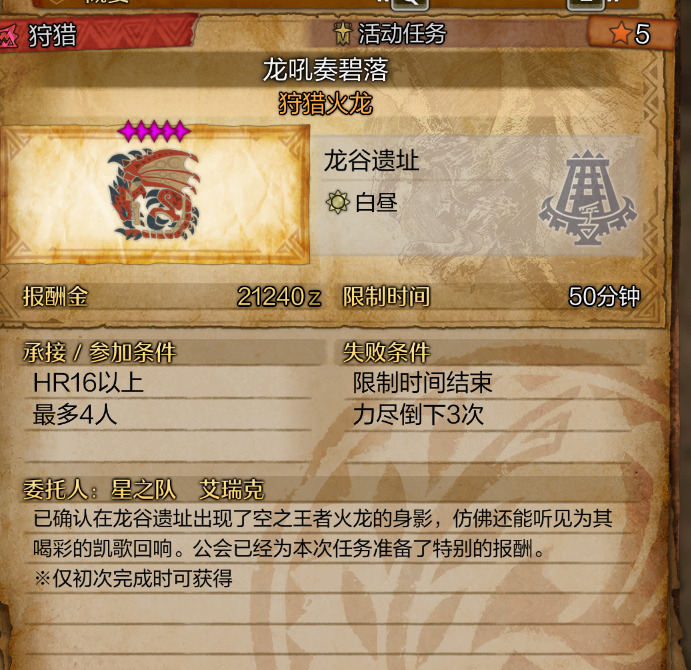The image size is (691, 670).
Task: Click the orange star quest level icon
Action: tap(620, 33)
